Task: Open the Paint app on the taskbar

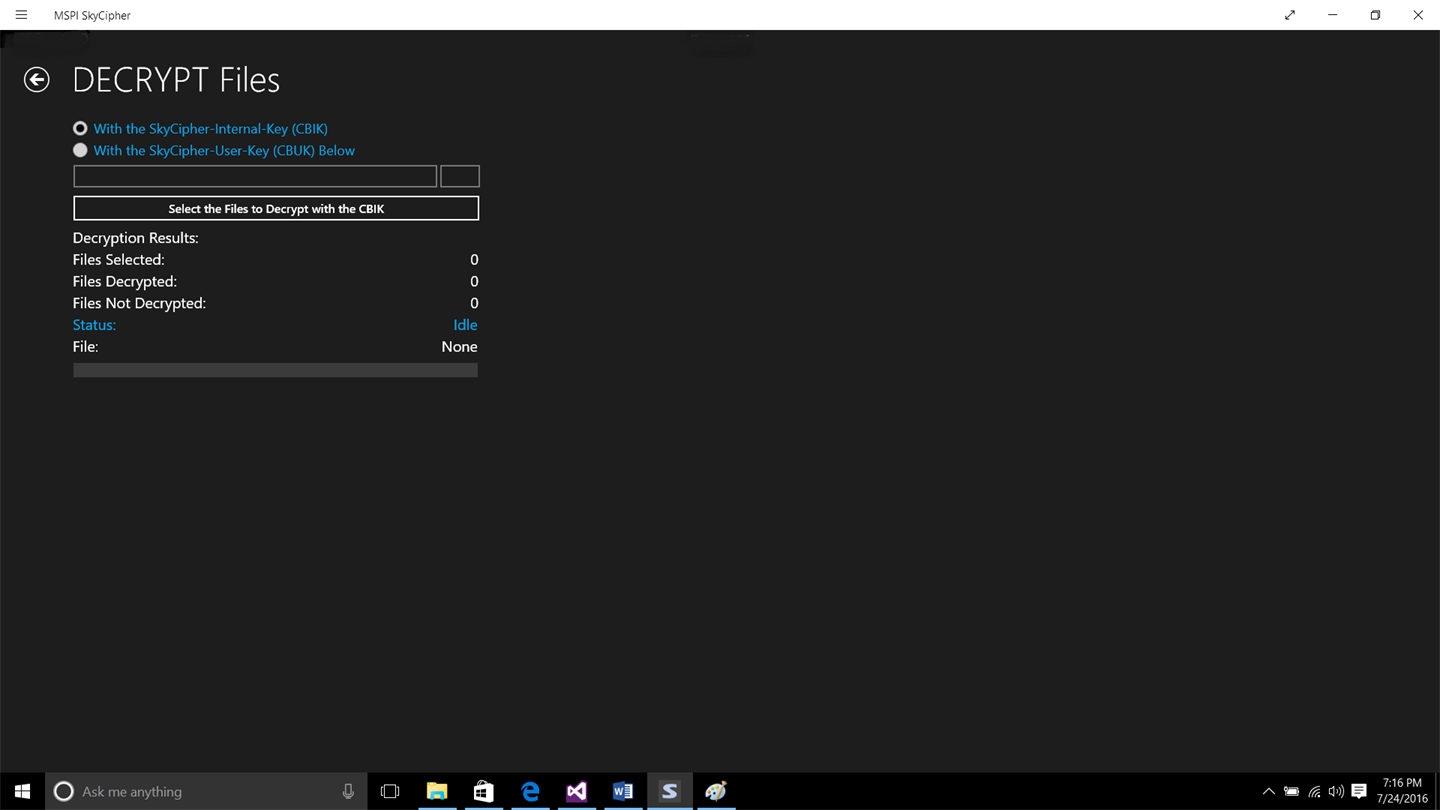Action: pos(716,791)
